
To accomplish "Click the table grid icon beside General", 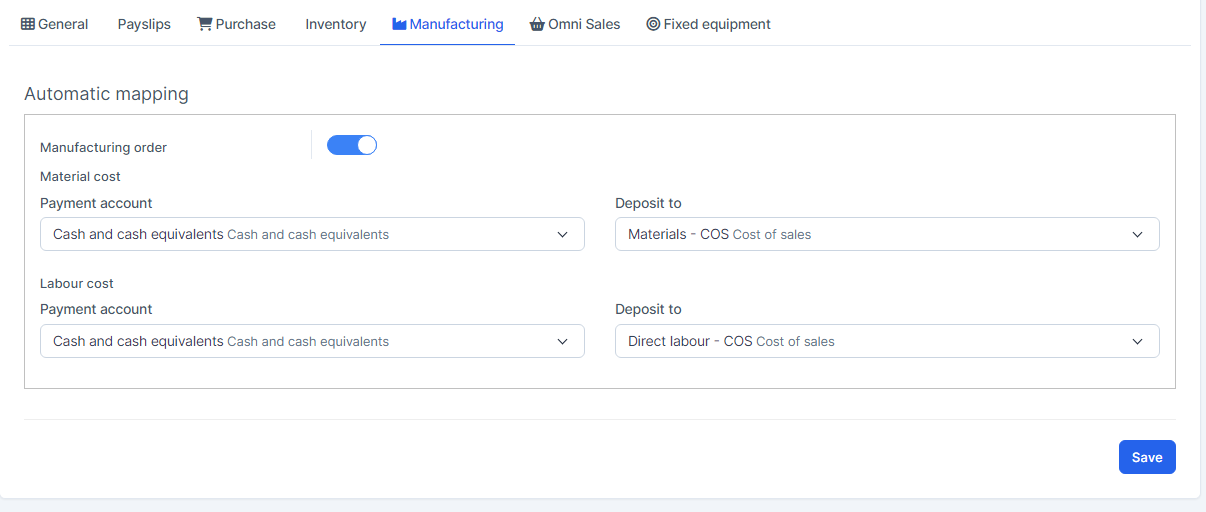I will 28,24.
